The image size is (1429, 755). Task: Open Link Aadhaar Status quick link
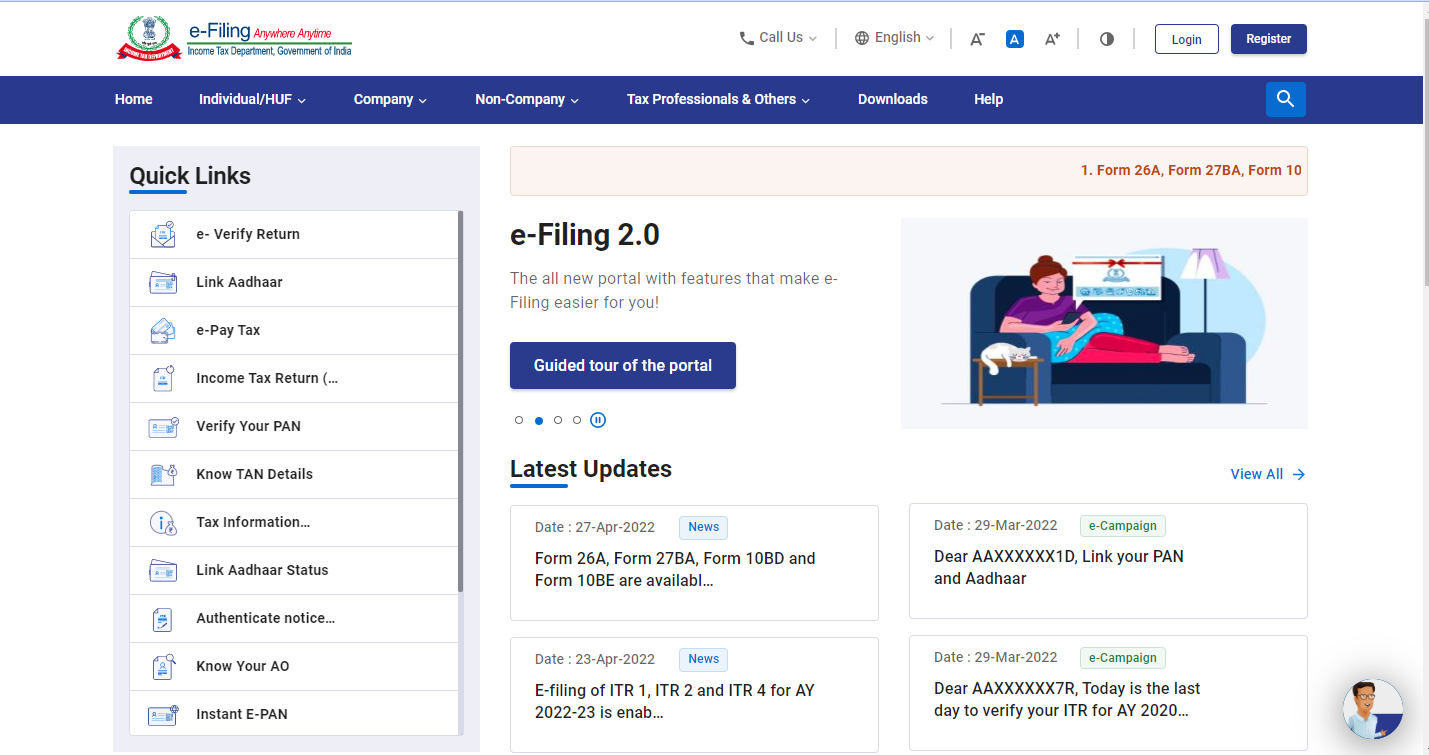[x=293, y=570]
